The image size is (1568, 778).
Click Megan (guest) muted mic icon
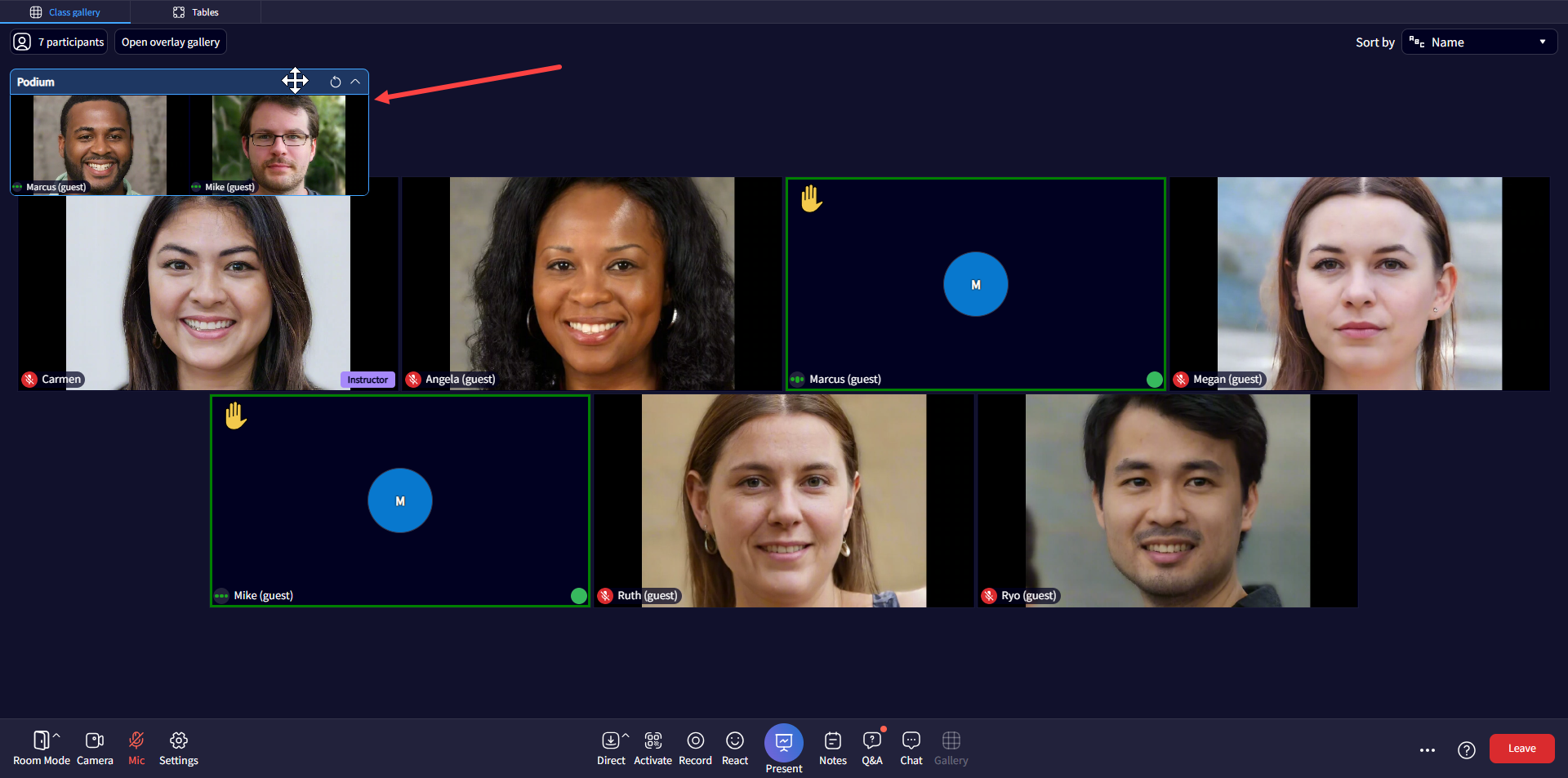pos(1181,380)
